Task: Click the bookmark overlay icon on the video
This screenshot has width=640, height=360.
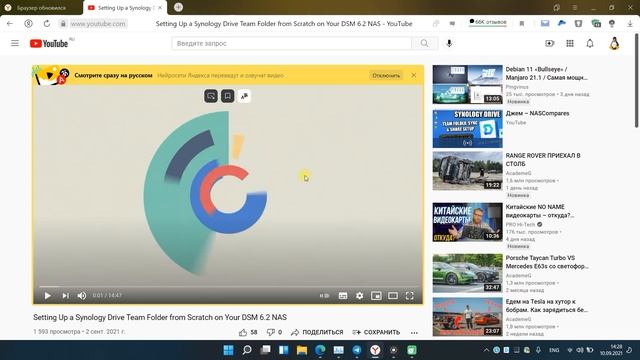Action: [x=227, y=96]
